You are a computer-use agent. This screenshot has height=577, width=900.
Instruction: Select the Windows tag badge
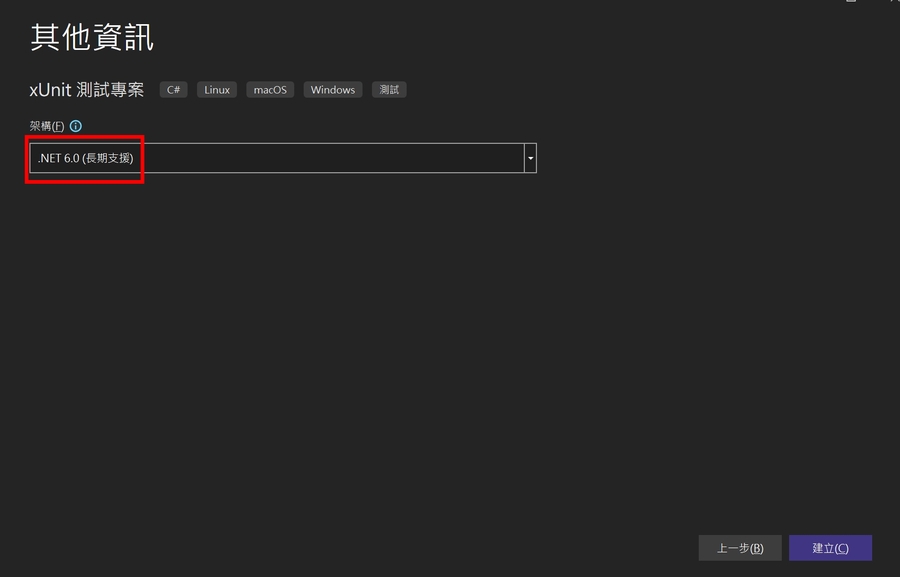[x=333, y=90]
